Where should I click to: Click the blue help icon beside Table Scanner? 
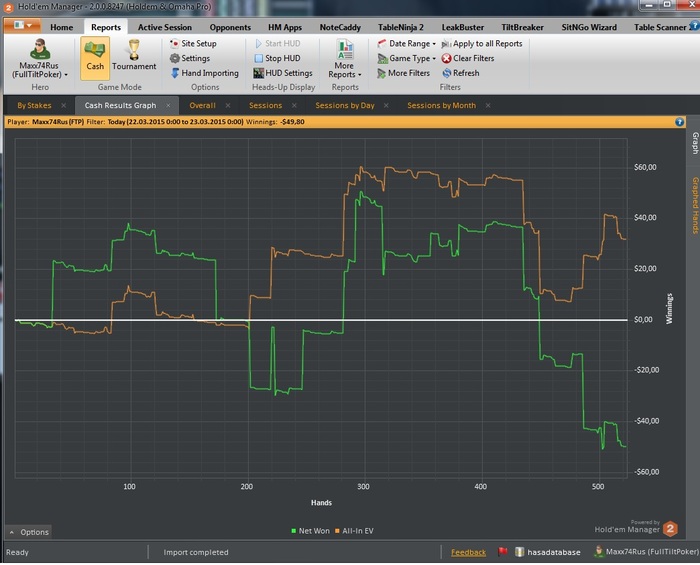(695, 25)
